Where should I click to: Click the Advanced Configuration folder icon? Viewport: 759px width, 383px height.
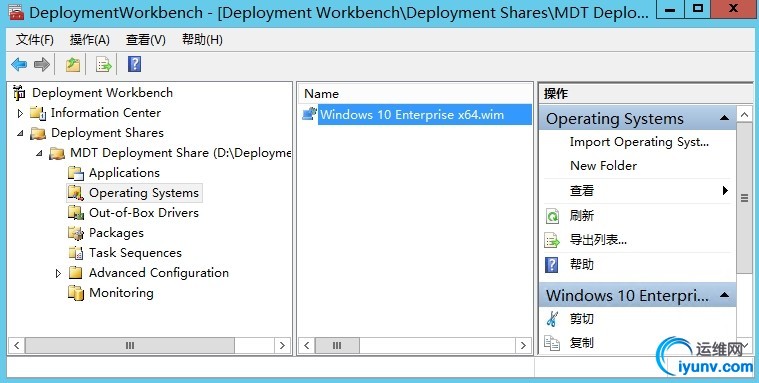click(x=76, y=273)
